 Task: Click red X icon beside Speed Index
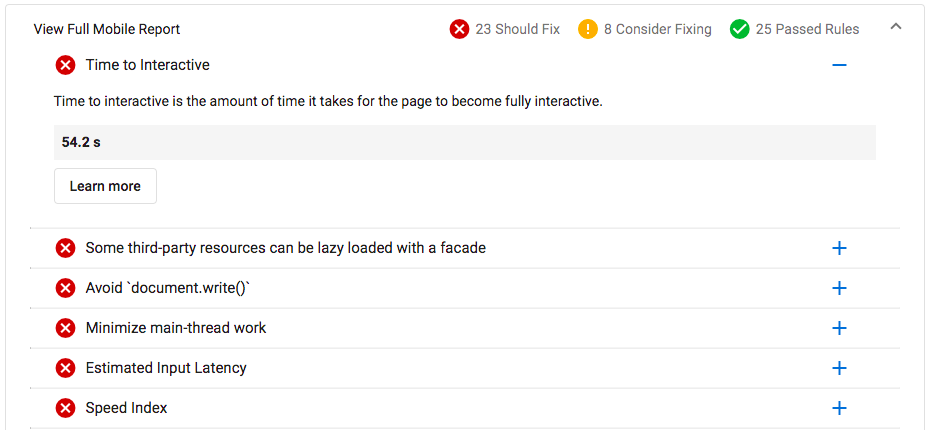tap(65, 408)
